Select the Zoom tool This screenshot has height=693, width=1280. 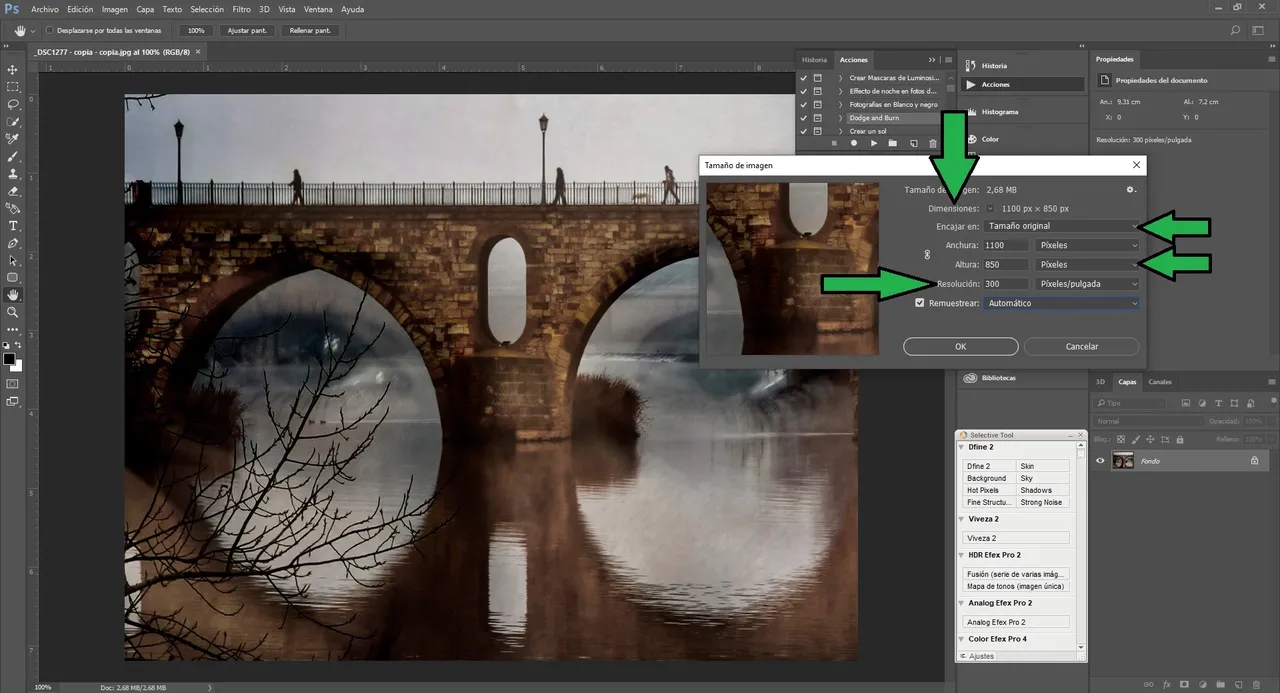tap(13, 312)
